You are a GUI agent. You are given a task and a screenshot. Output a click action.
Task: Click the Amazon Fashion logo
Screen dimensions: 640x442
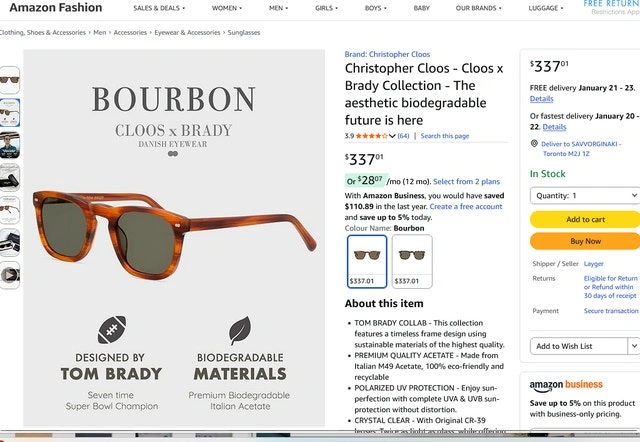tap(55, 8)
